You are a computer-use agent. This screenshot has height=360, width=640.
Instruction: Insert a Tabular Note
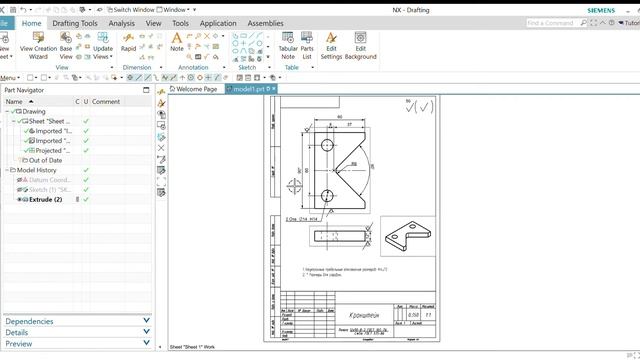pyautogui.click(x=288, y=46)
